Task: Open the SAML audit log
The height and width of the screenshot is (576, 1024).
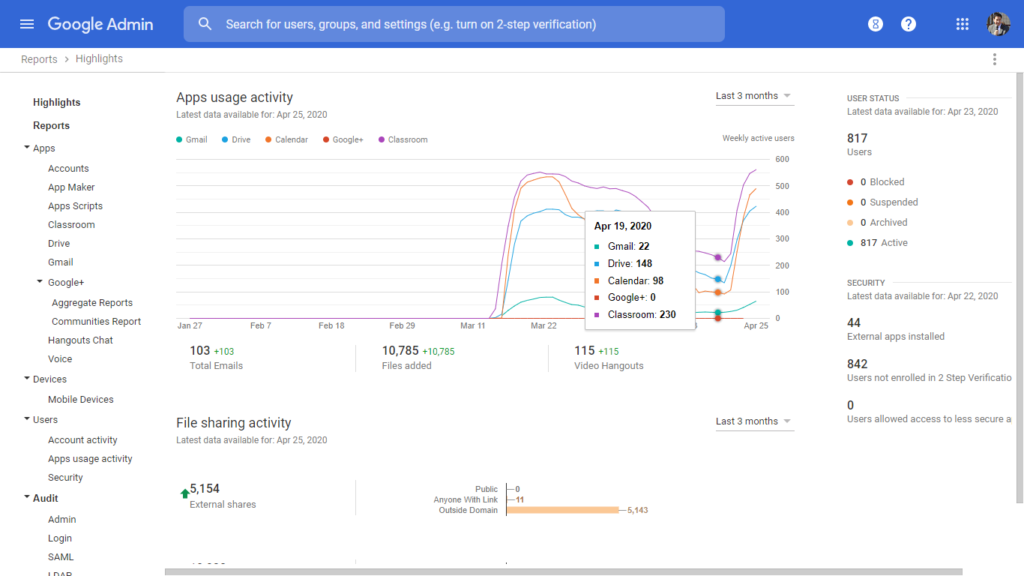Action: pyautogui.click(x=61, y=557)
